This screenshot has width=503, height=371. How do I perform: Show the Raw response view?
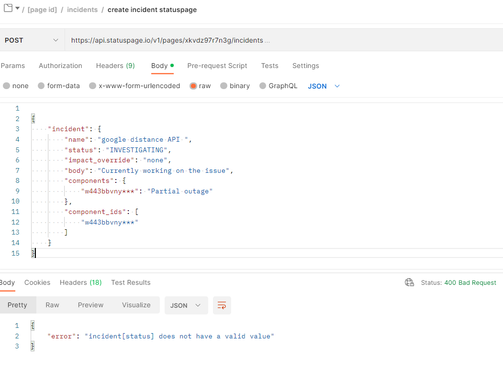pyautogui.click(x=52, y=305)
